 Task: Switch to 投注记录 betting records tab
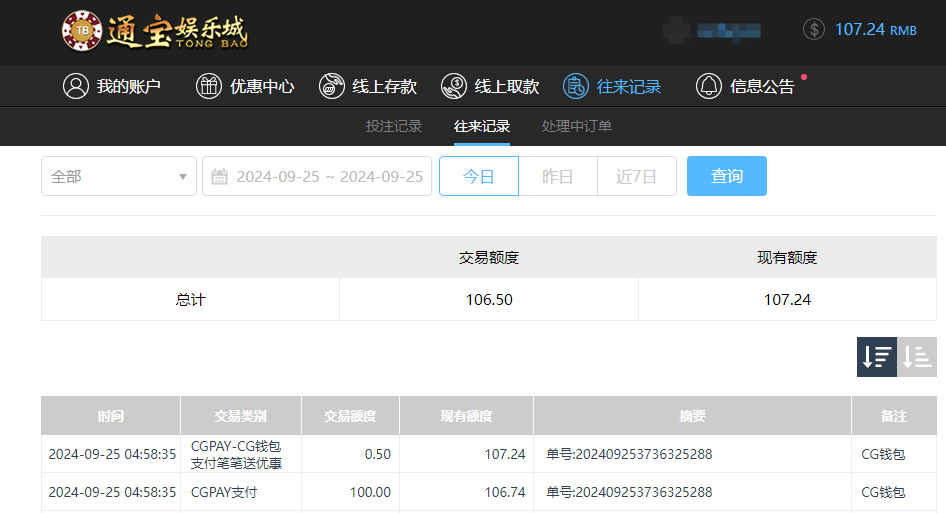[x=394, y=126]
